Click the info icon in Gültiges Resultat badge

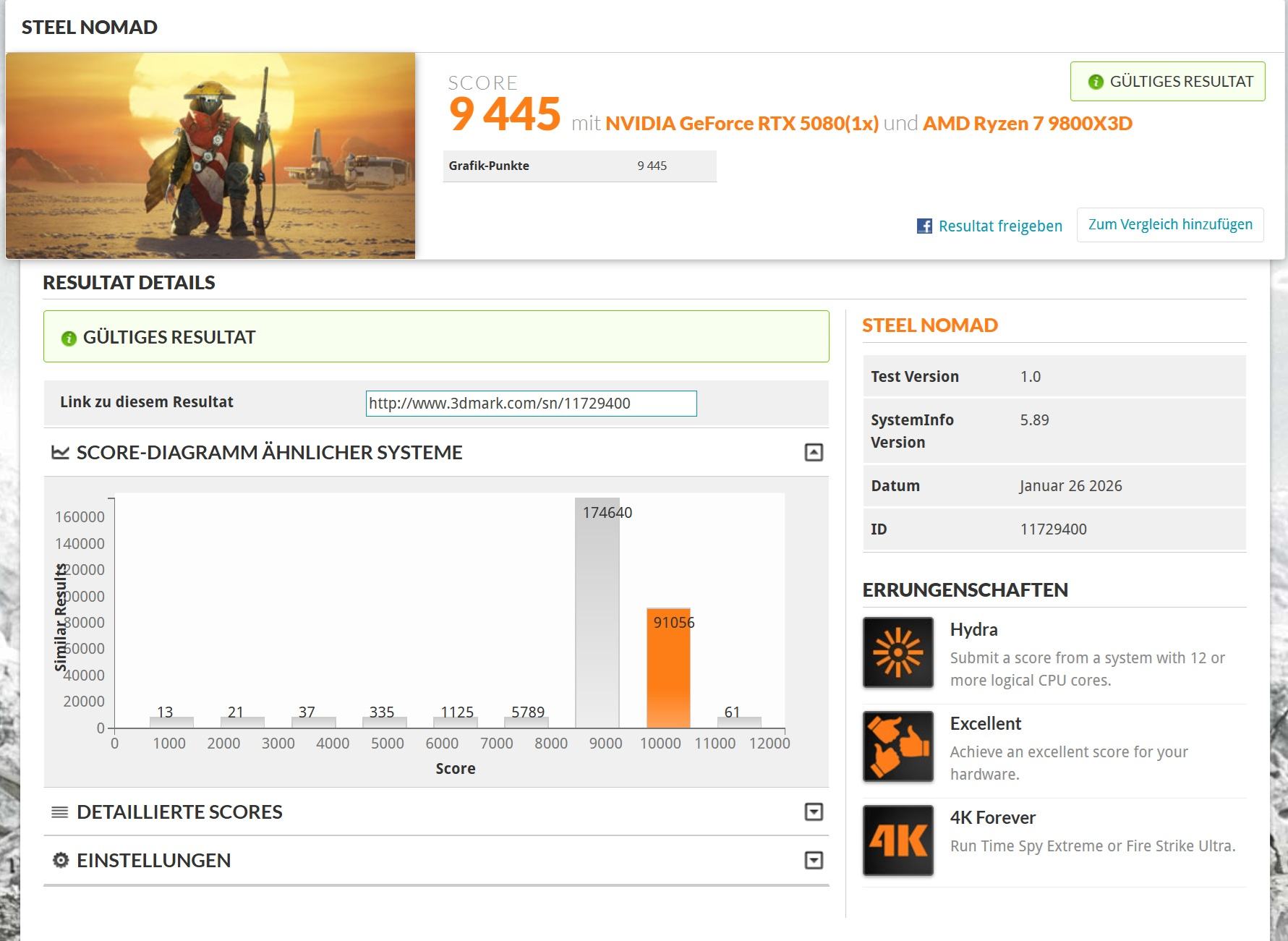tap(1096, 82)
